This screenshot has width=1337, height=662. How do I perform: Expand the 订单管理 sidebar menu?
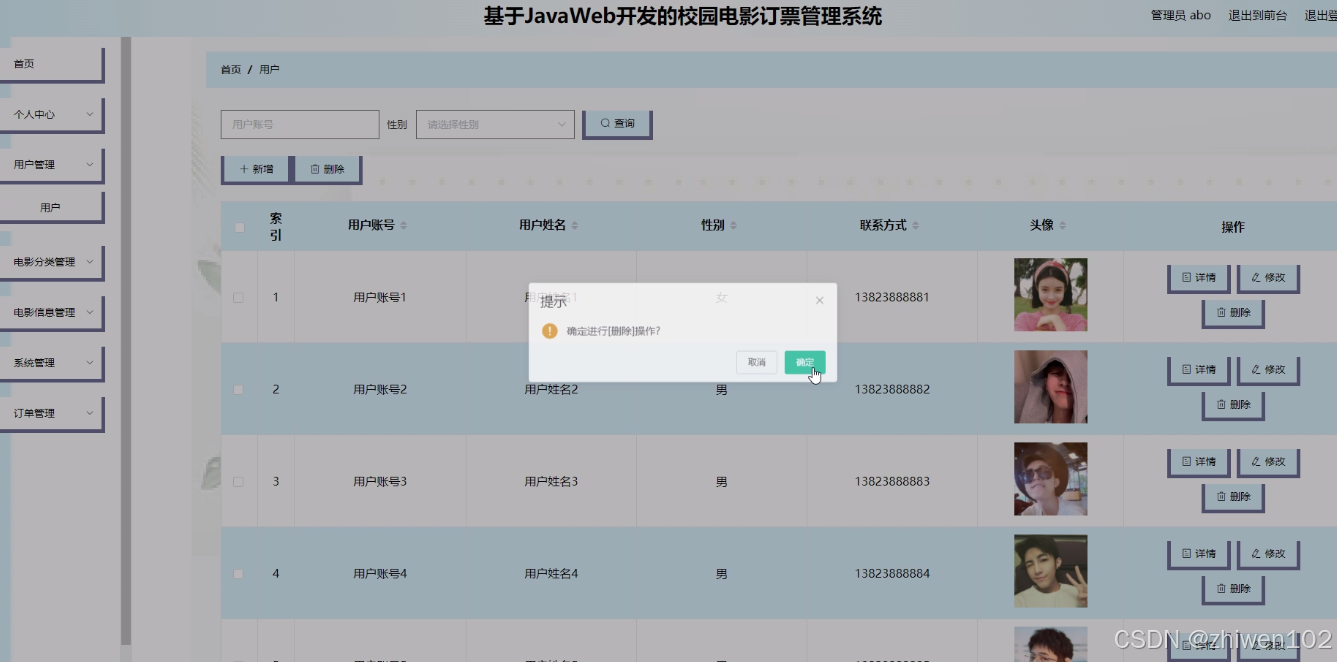coord(50,413)
